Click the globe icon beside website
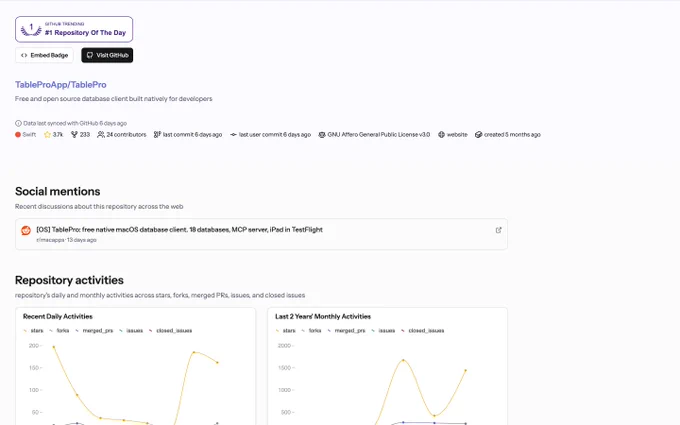 [441, 134]
